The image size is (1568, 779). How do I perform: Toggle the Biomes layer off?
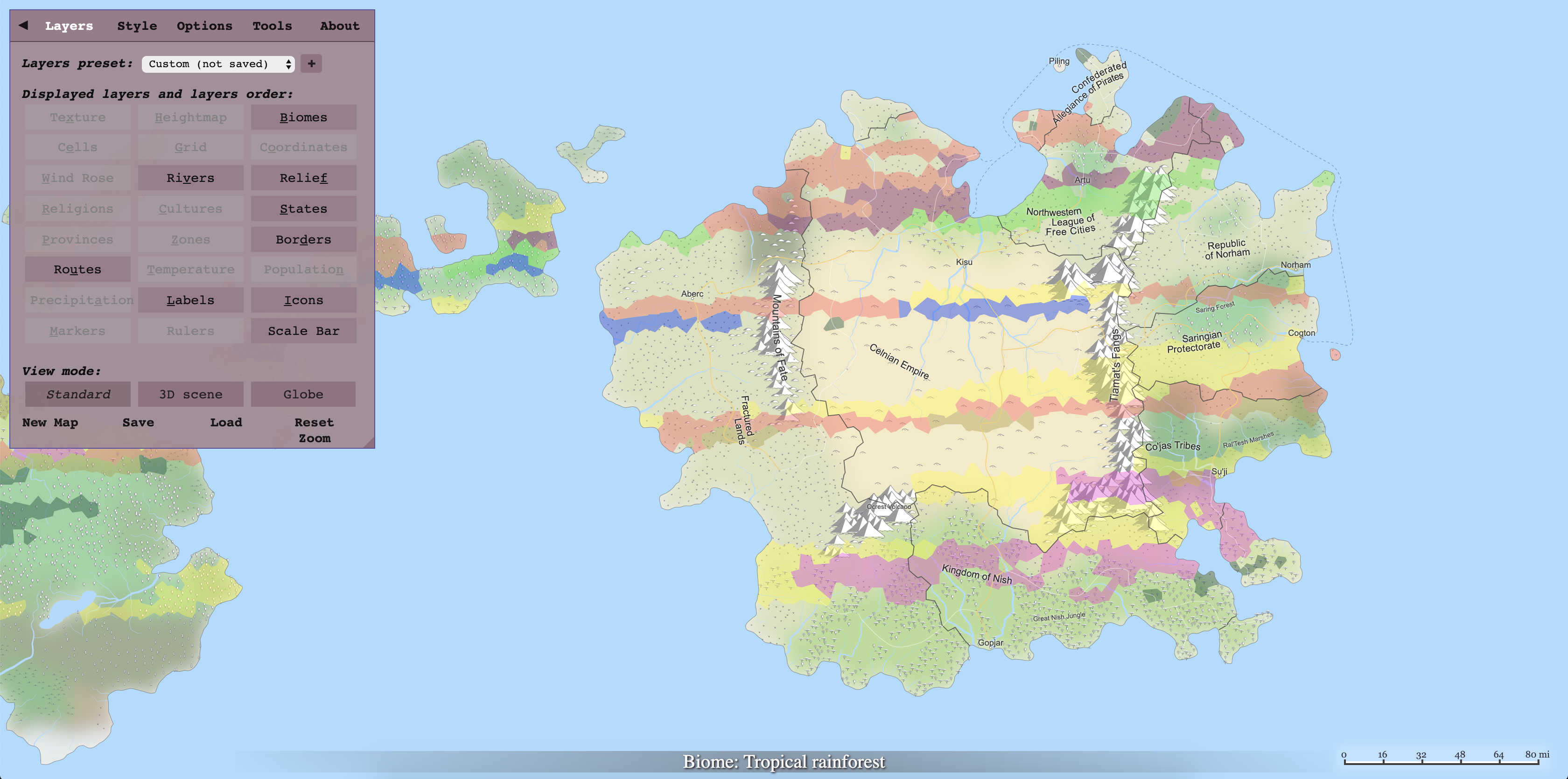pyautogui.click(x=303, y=118)
